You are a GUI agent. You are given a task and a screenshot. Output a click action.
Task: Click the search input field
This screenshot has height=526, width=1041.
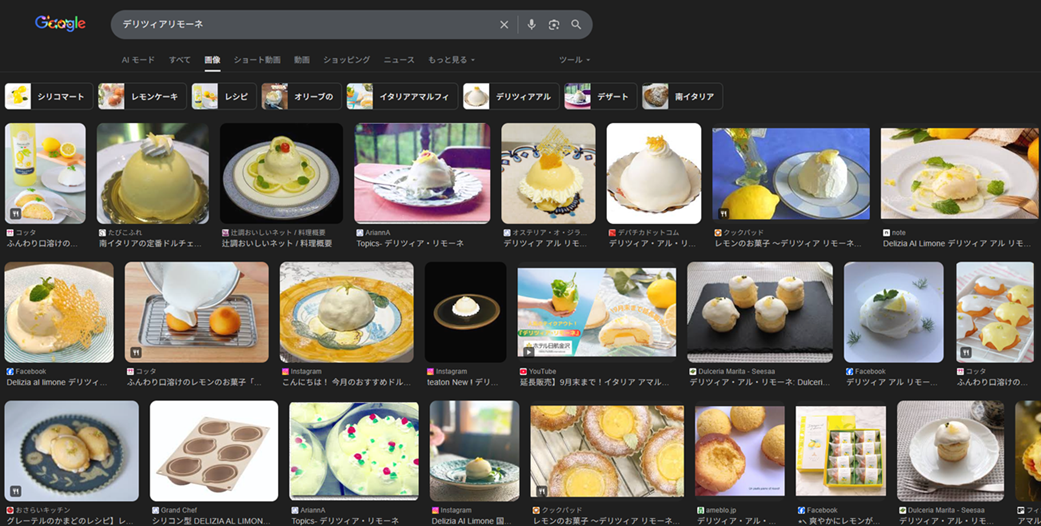pos(300,25)
